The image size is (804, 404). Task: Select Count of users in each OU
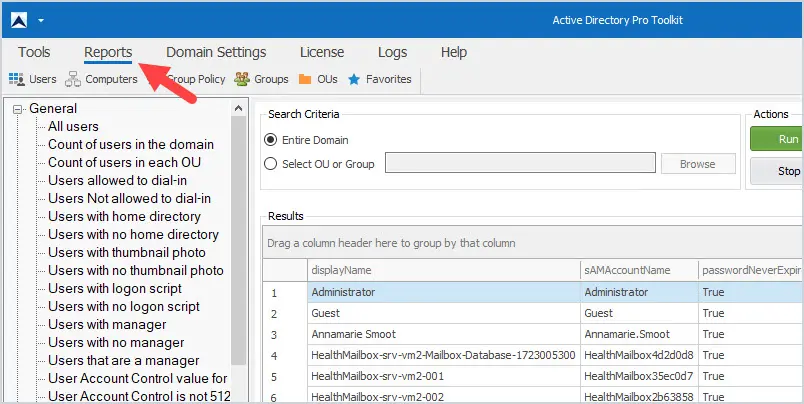point(124,163)
